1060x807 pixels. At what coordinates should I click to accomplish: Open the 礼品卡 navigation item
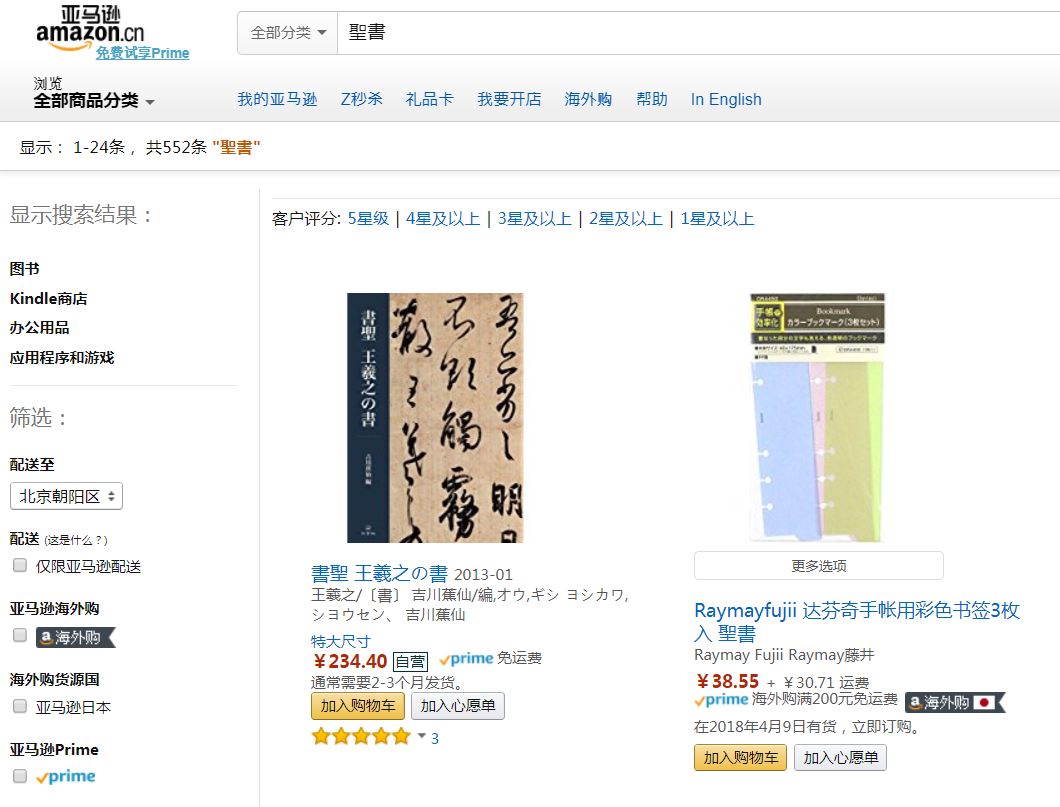point(429,99)
